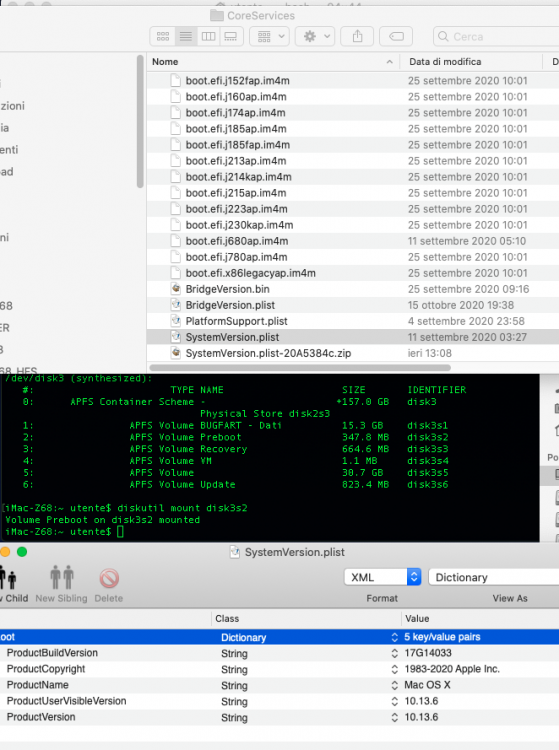Select the ProductBuildVersion row
This screenshot has height=750, width=559.
(x=279, y=653)
